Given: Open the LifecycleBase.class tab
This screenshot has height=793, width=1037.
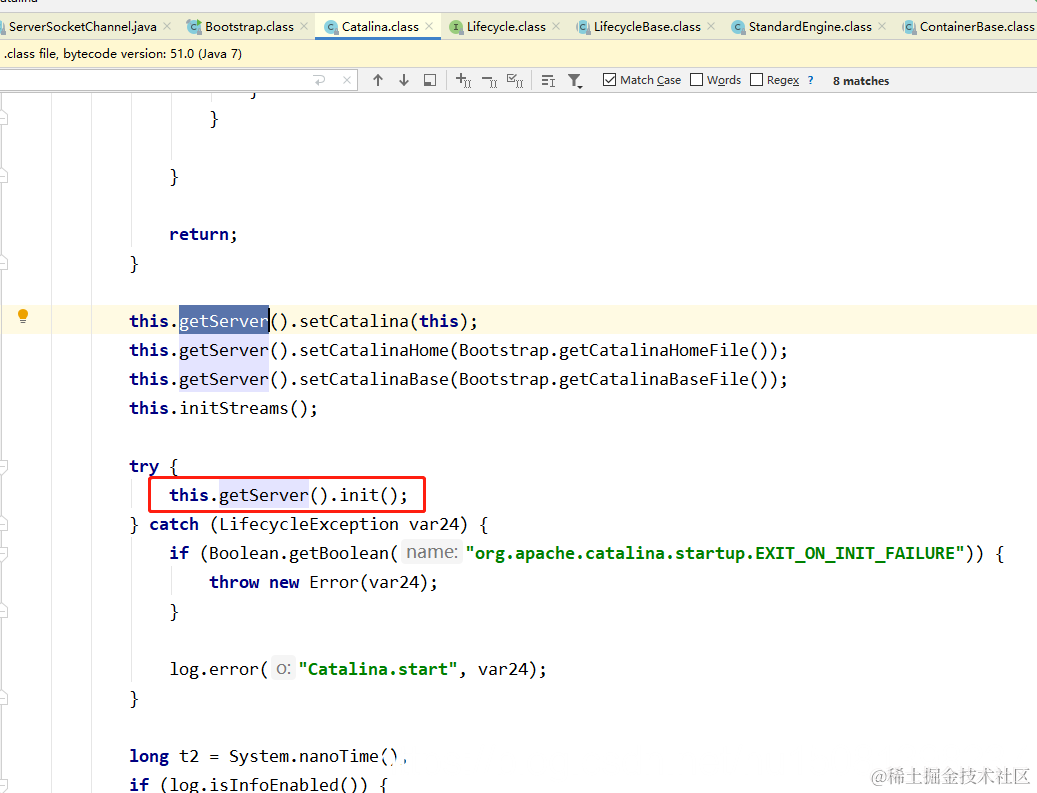Looking at the screenshot, I should (646, 26).
